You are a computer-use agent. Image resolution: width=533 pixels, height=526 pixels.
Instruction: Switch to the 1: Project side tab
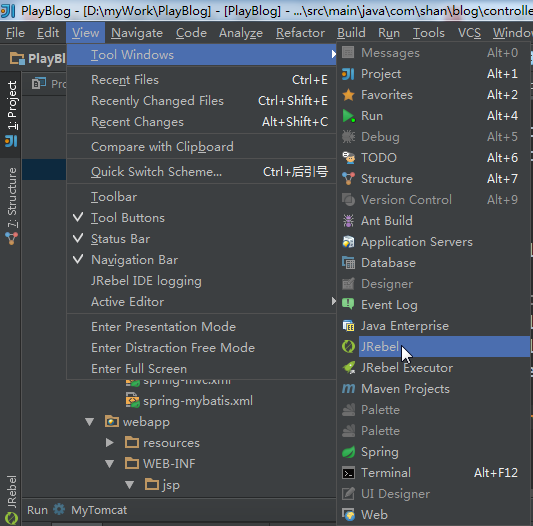pos(11,114)
